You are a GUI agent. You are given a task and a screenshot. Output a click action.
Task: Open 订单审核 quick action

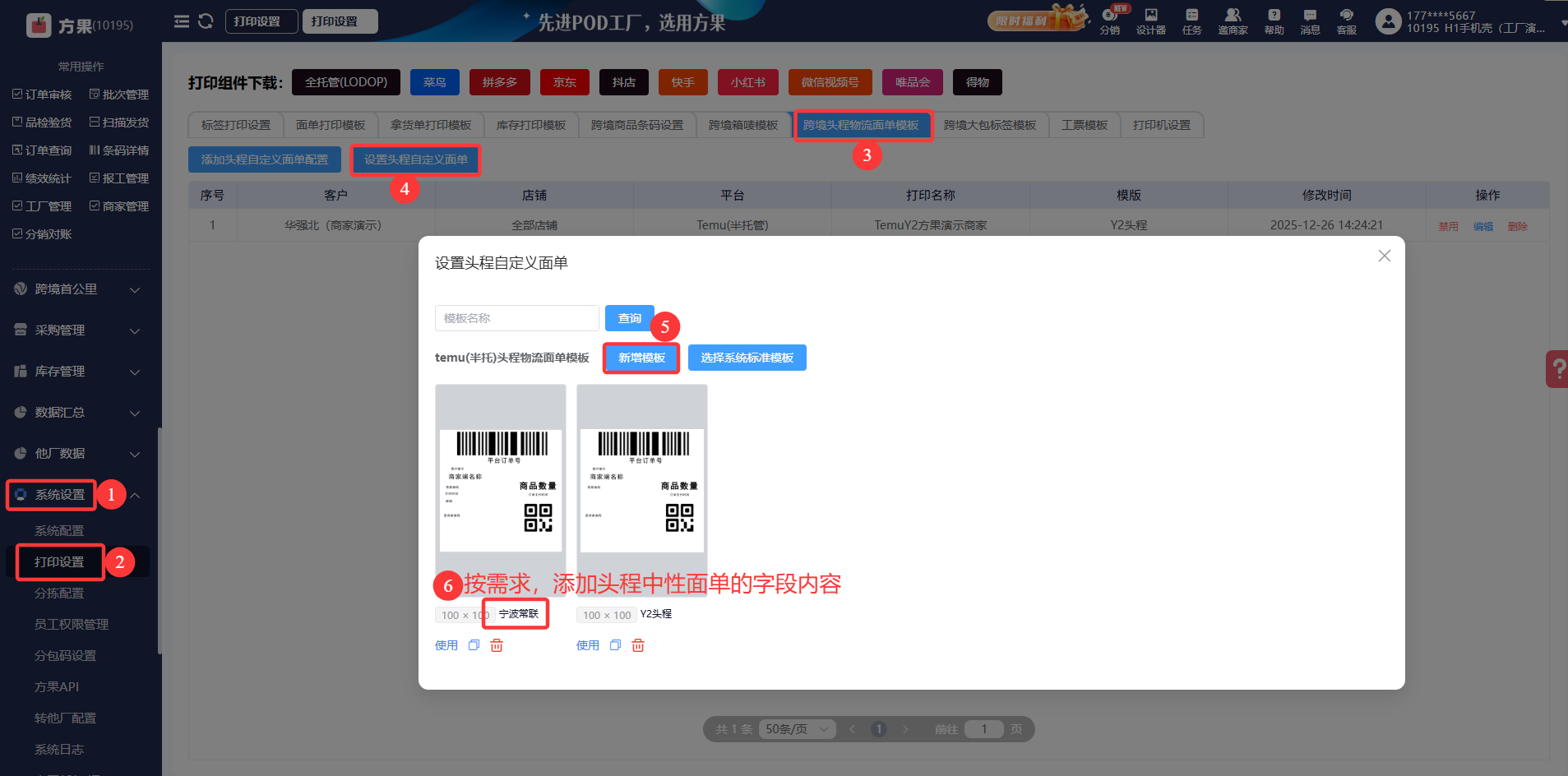42,95
